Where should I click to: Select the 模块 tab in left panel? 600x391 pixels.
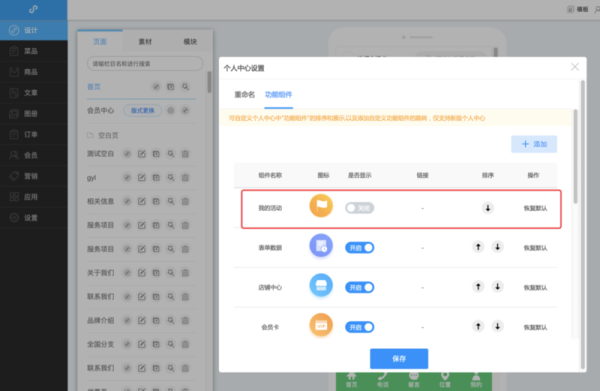pyautogui.click(x=190, y=41)
